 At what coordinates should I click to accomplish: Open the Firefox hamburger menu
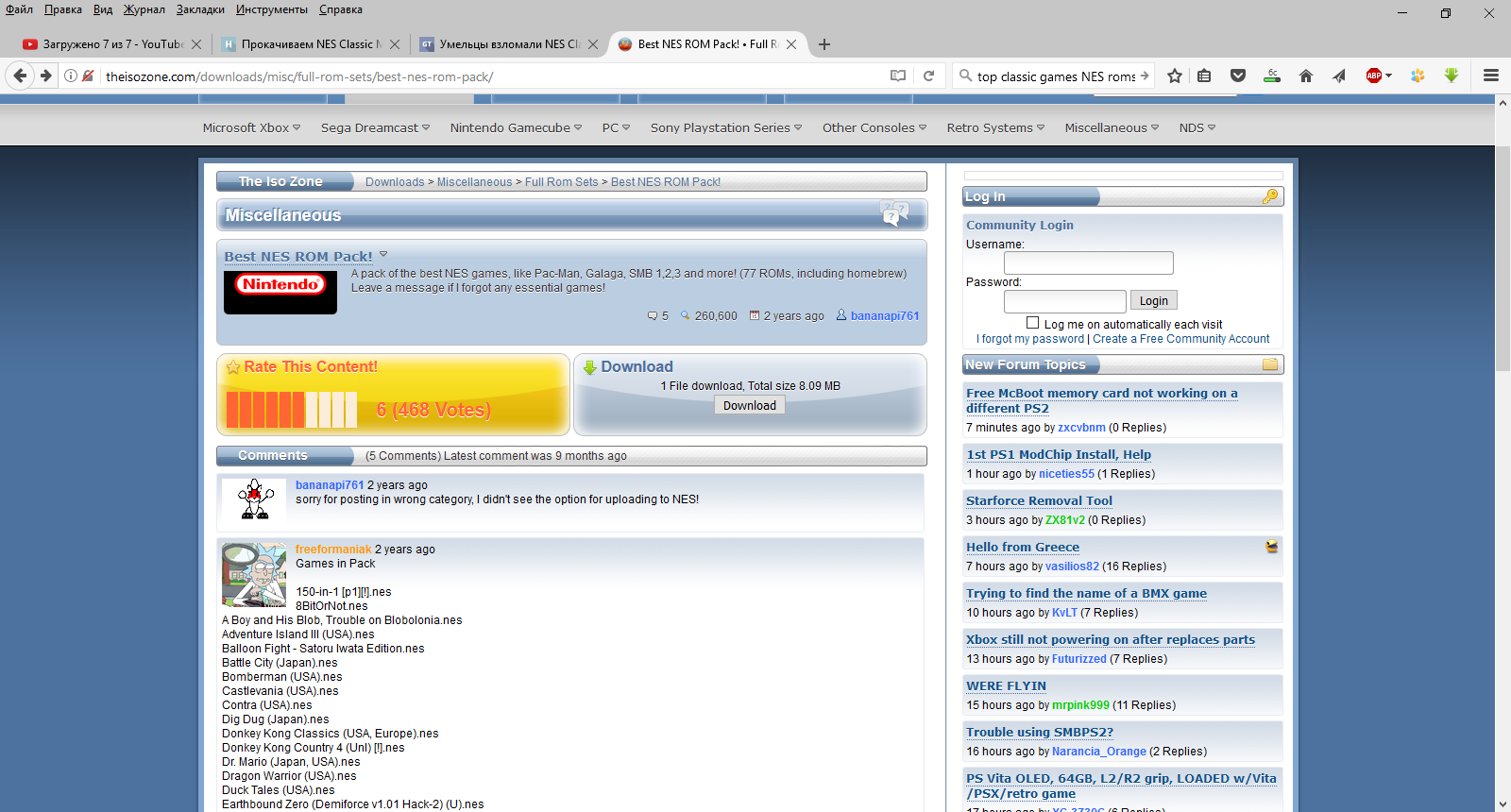click(1491, 76)
